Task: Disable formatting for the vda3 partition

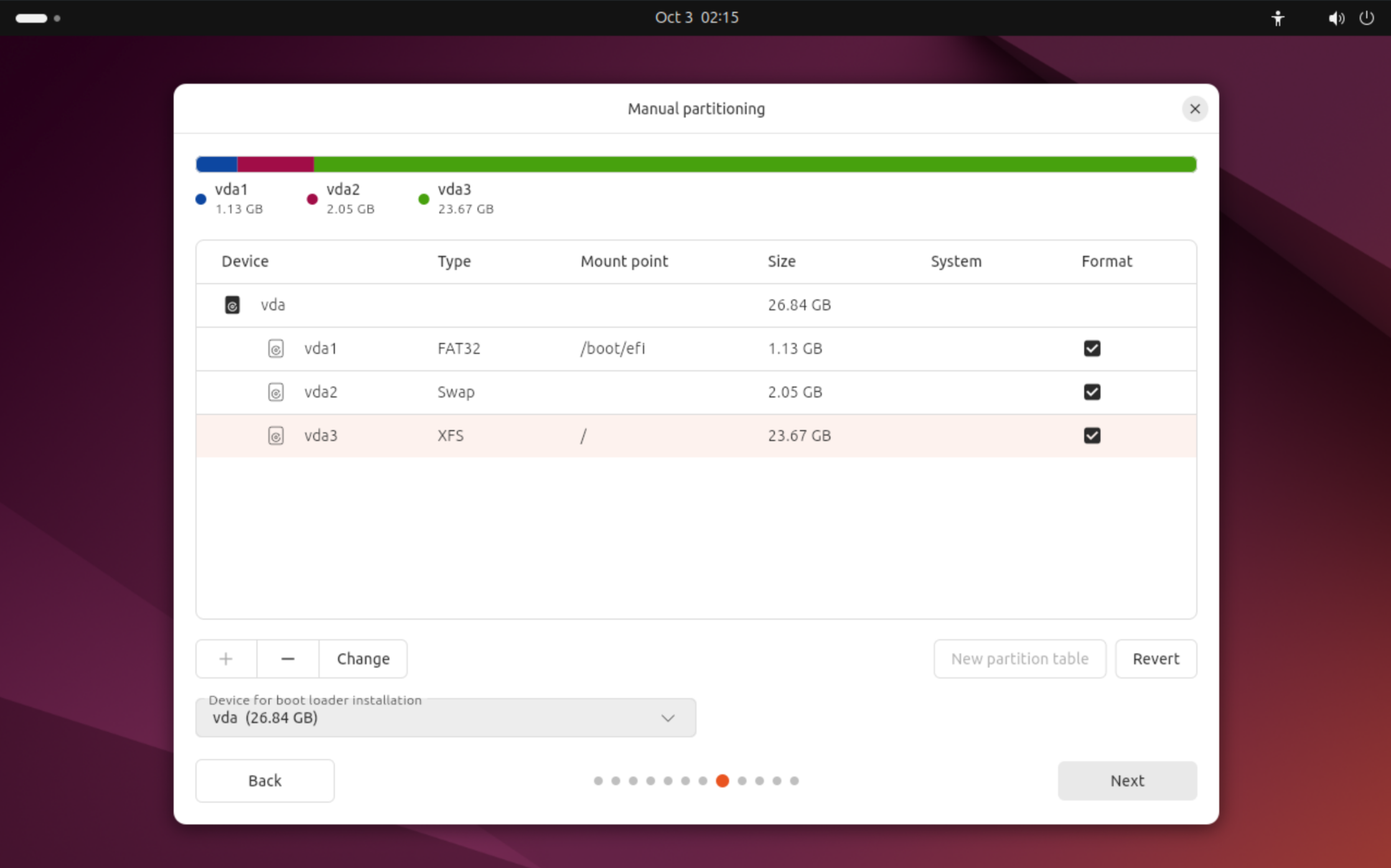Action: click(x=1092, y=436)
